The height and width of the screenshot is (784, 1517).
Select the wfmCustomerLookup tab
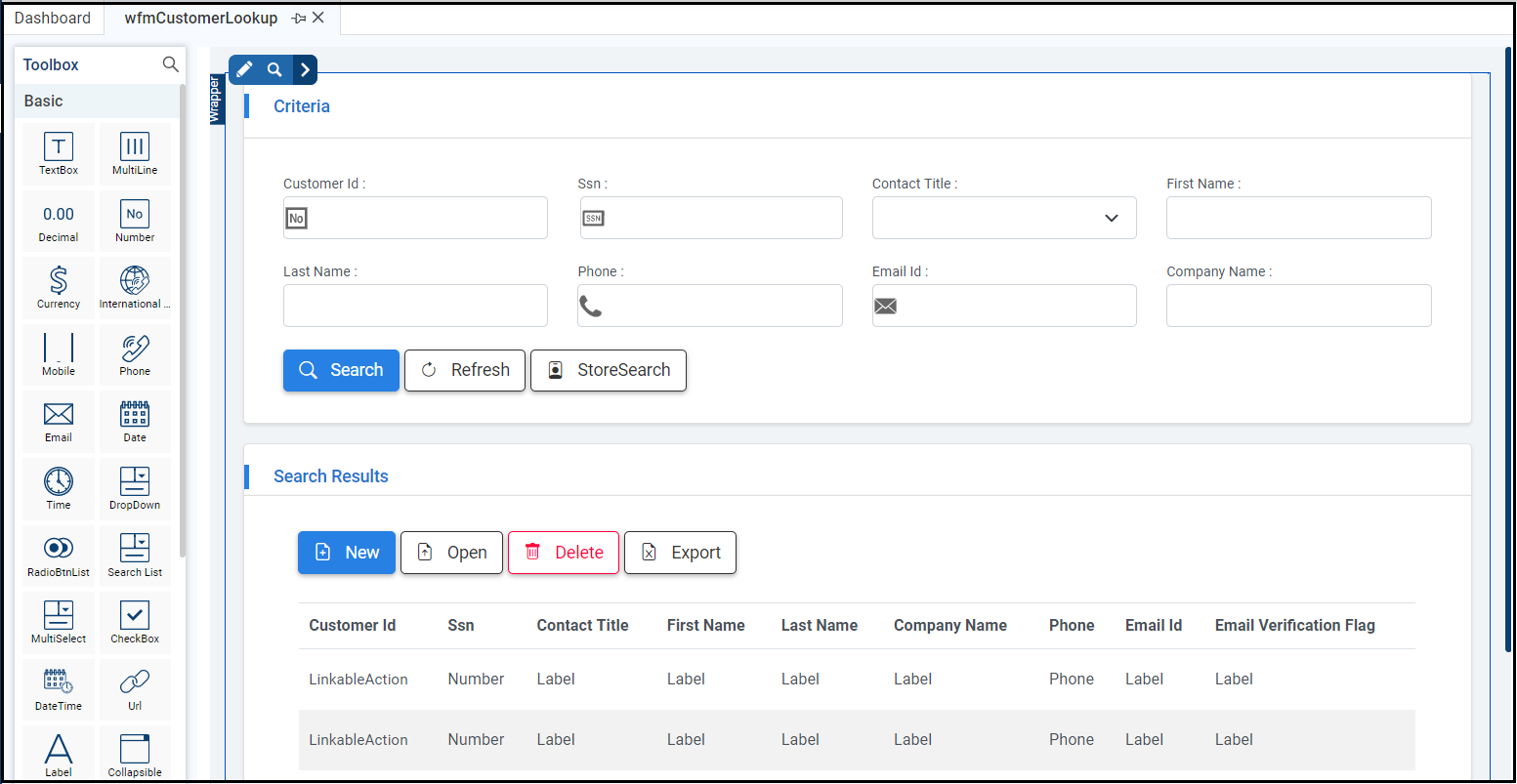[201, 18]
